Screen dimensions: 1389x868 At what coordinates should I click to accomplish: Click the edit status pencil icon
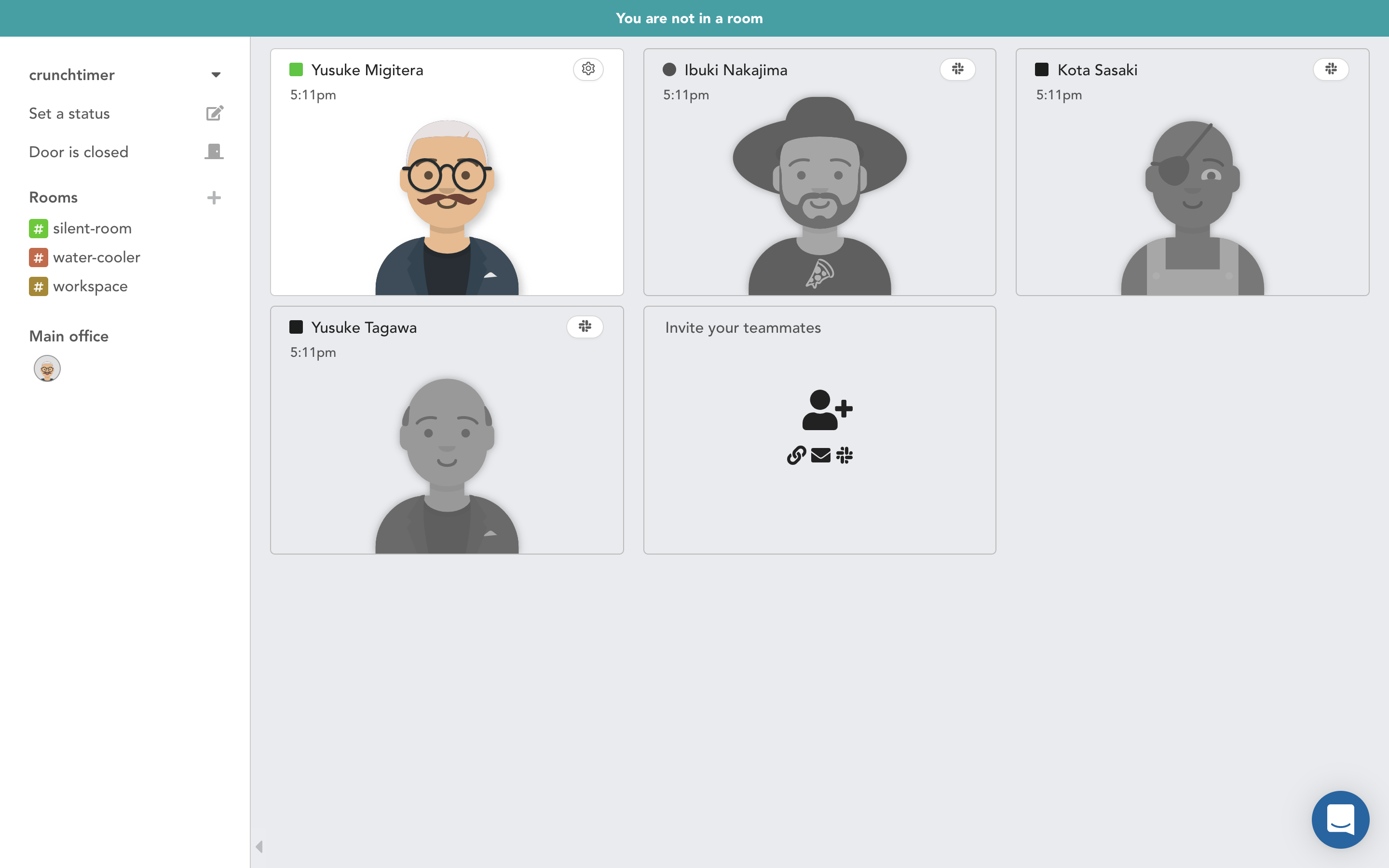point(214,113)
